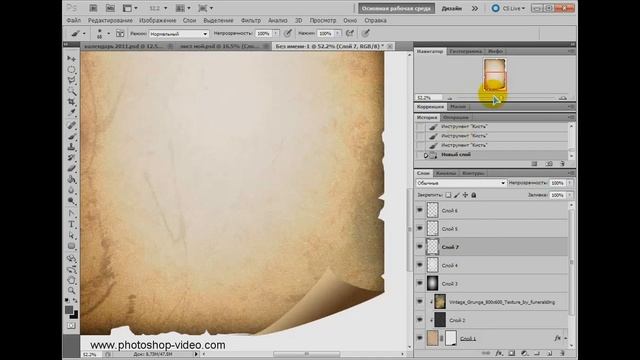Open brush preset picker arrow
The image size is (640, 360).
point(108,33)
